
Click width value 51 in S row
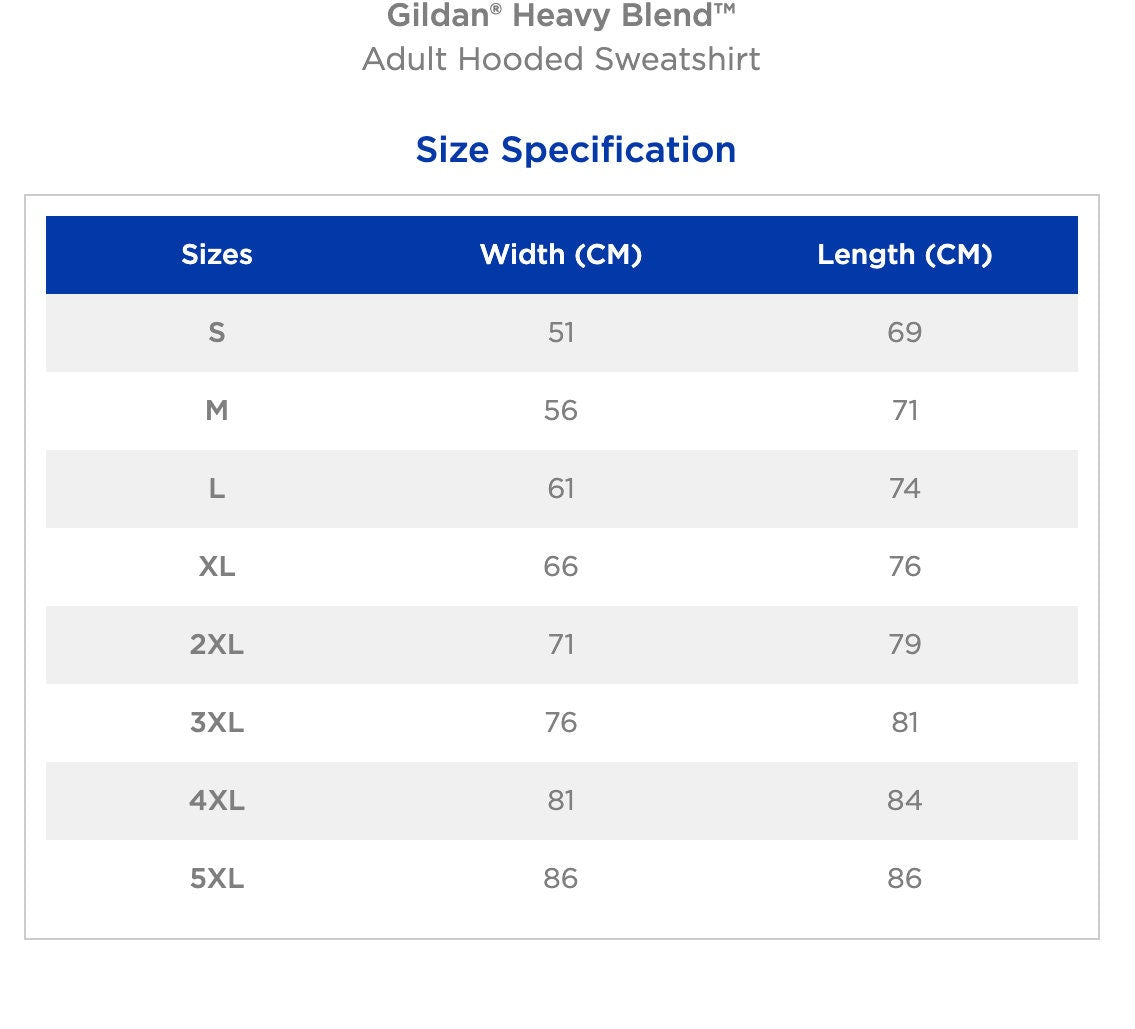click(x=561, y=333)
